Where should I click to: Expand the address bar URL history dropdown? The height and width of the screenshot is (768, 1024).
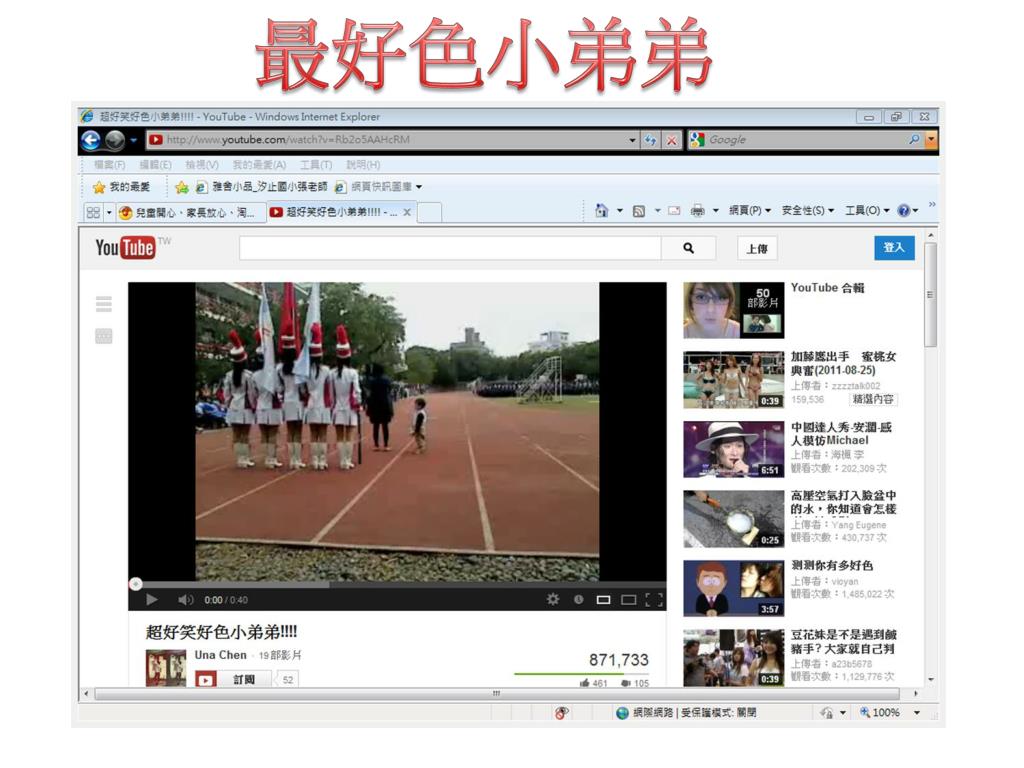[x=632, y=140]
